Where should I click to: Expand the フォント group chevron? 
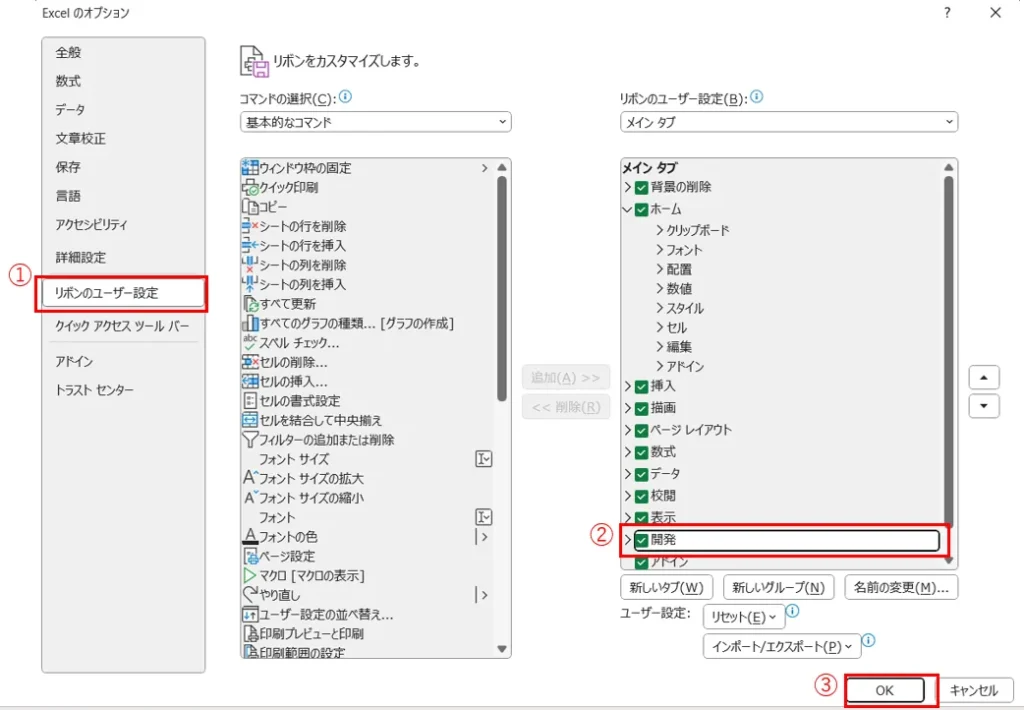pyautogui.click(x=660, y=250)
